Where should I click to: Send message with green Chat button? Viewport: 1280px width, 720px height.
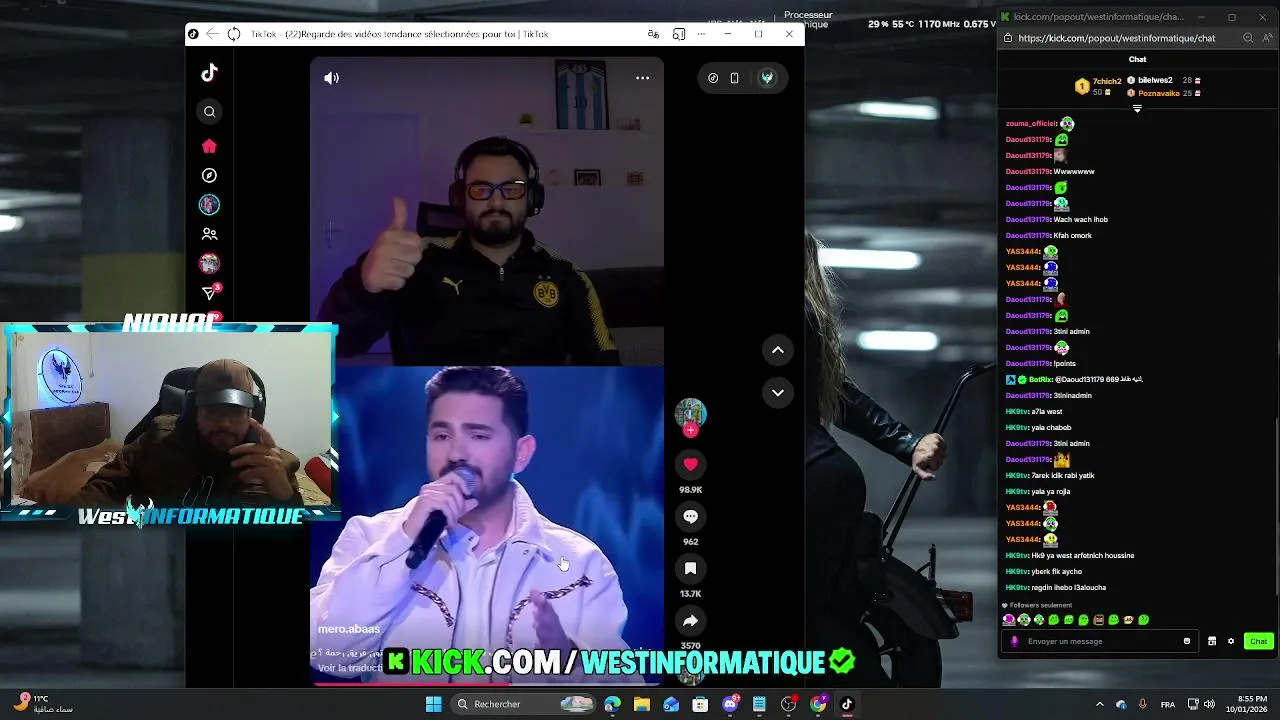tap(1258, 641)
